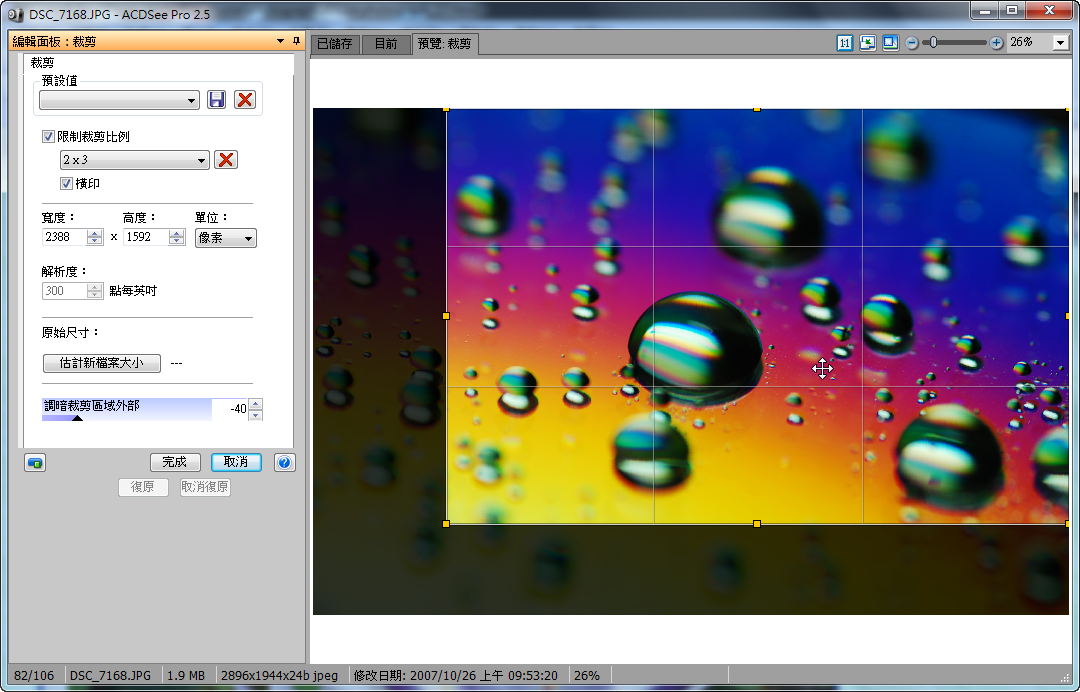
Task: Click the fit image to window icon
Action: [867, 43]
